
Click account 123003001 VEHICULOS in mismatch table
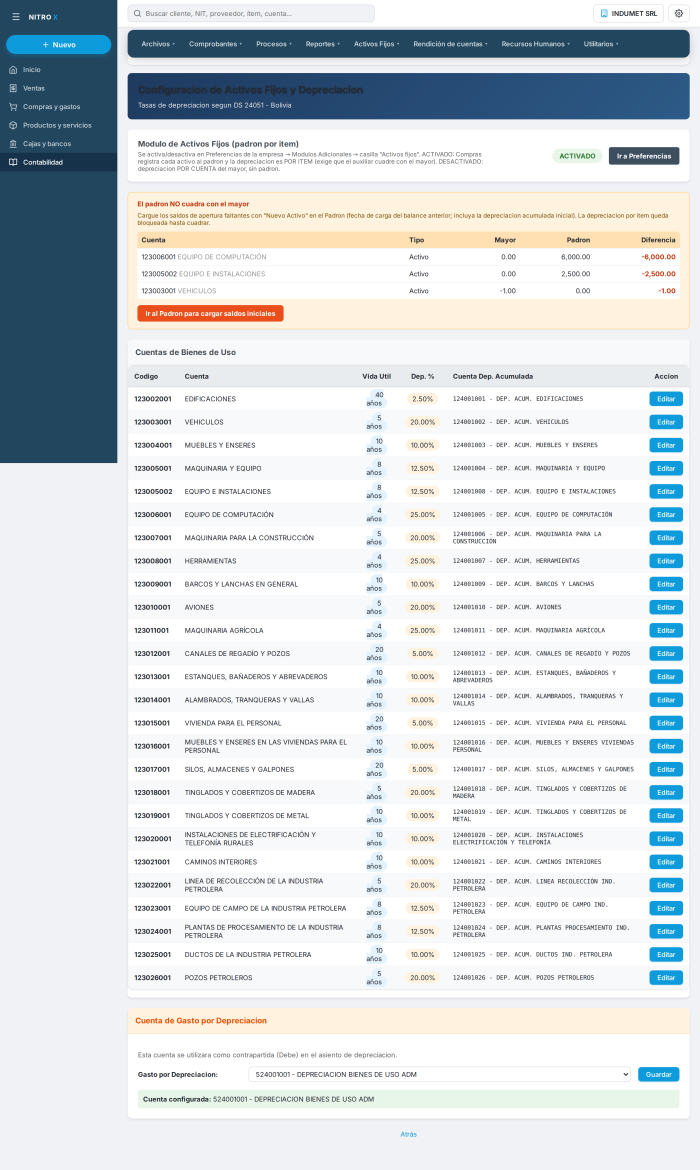click(179, 291)
